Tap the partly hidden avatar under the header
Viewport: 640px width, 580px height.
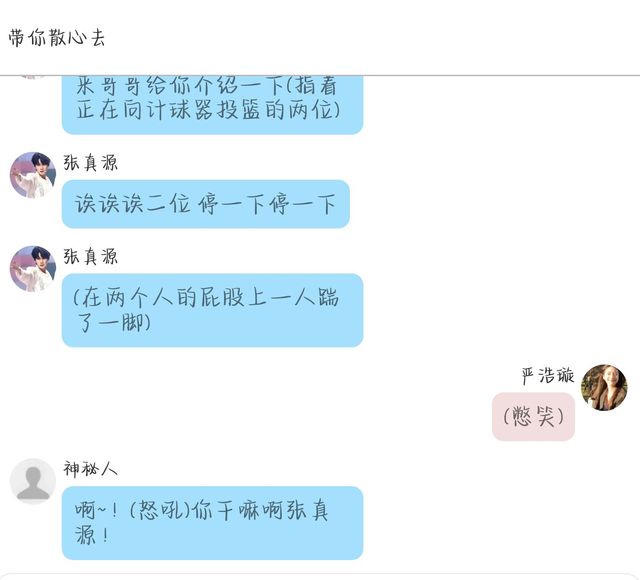click(31, 77)
